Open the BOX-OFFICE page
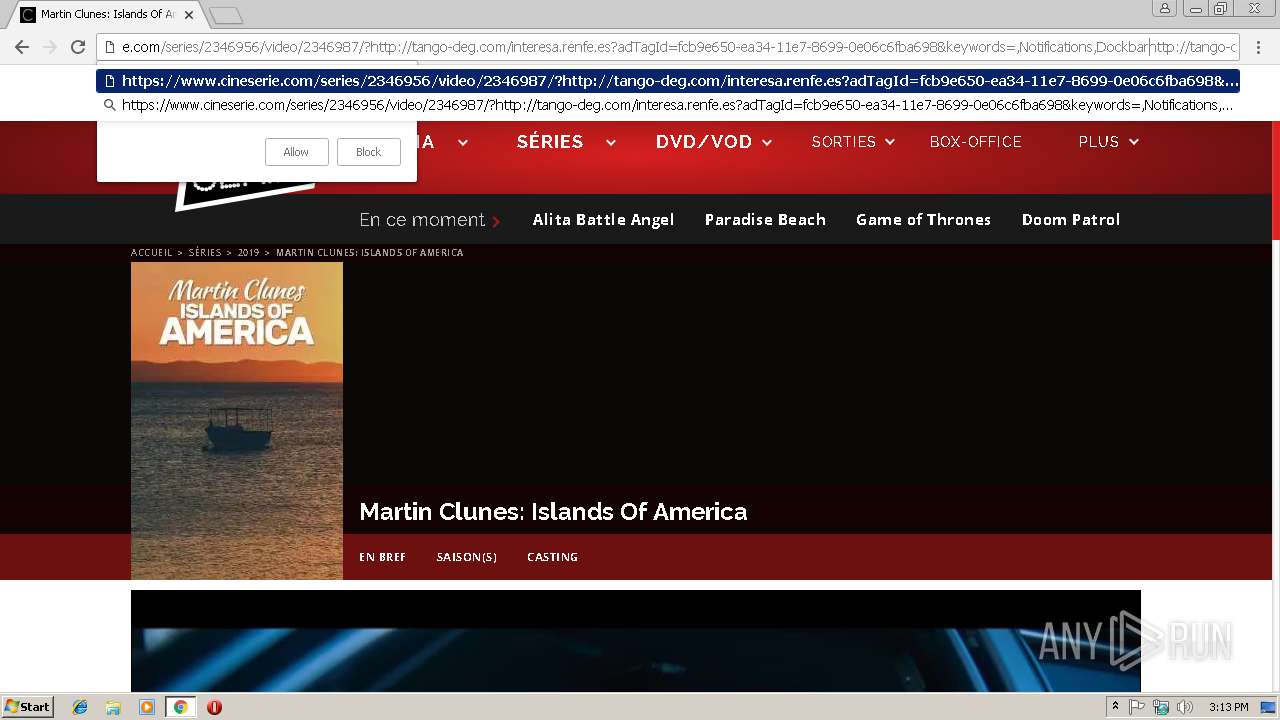This screenshot has width=1280, height=720. 975,142
